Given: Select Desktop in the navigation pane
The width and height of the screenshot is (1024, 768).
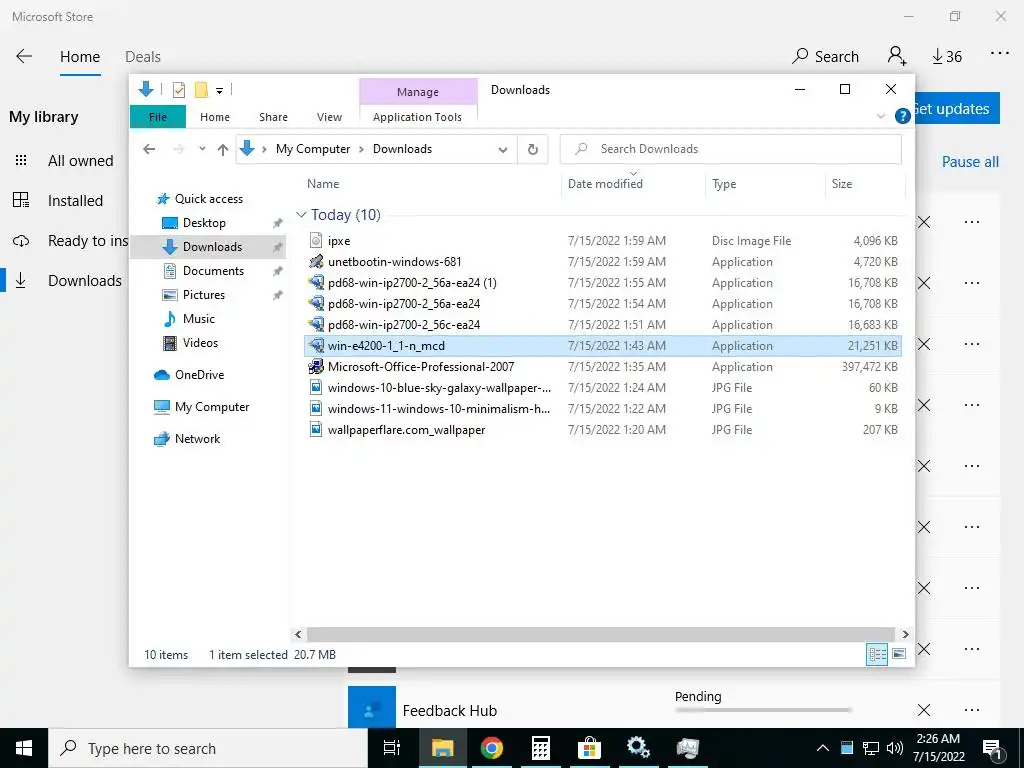Looking at the screenshot, I should [204, 223].
